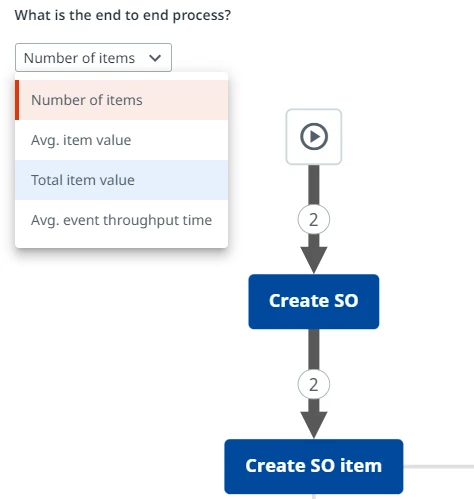The image size is (474, 499).
Task: Collapse the dropdown using its chevron arrow
Action: (x=155, y=58)
